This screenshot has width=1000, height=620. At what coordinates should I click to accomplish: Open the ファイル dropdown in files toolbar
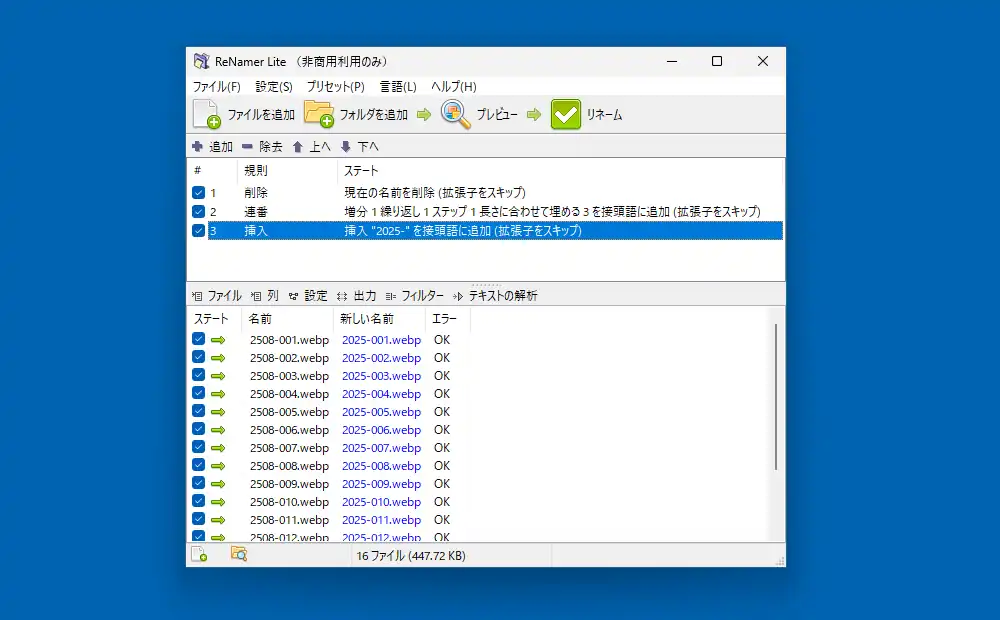pyautogui.click(x=217, y=296)
